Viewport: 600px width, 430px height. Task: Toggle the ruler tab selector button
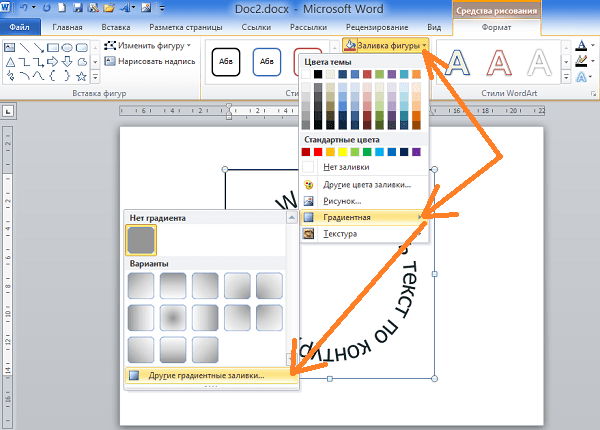(8, 111)
